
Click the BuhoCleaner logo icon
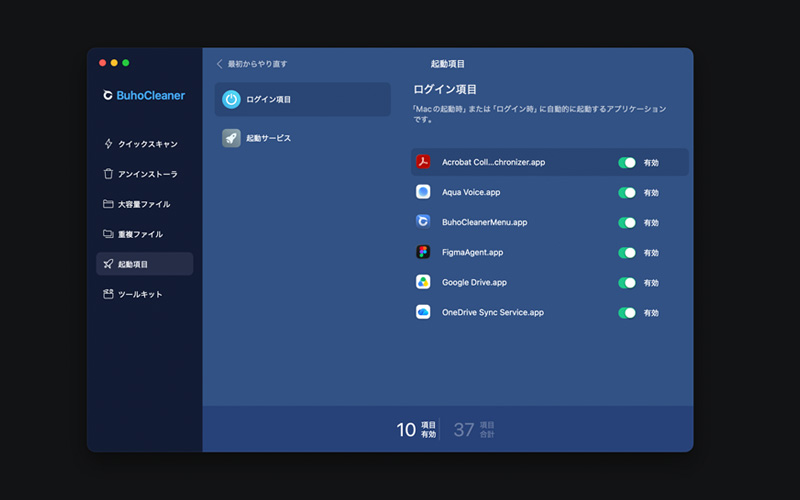(x=108, y=95)
